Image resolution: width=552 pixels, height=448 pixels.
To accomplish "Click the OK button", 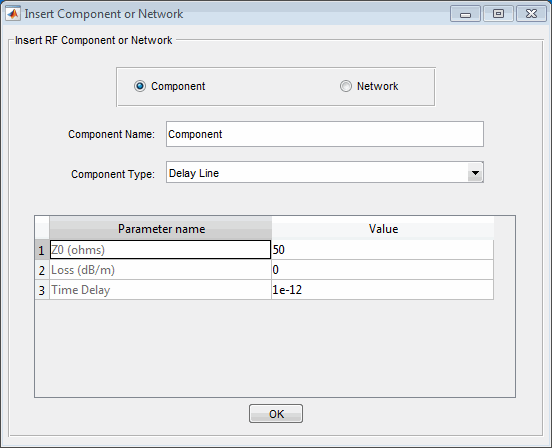I will [x=276, y=414].
